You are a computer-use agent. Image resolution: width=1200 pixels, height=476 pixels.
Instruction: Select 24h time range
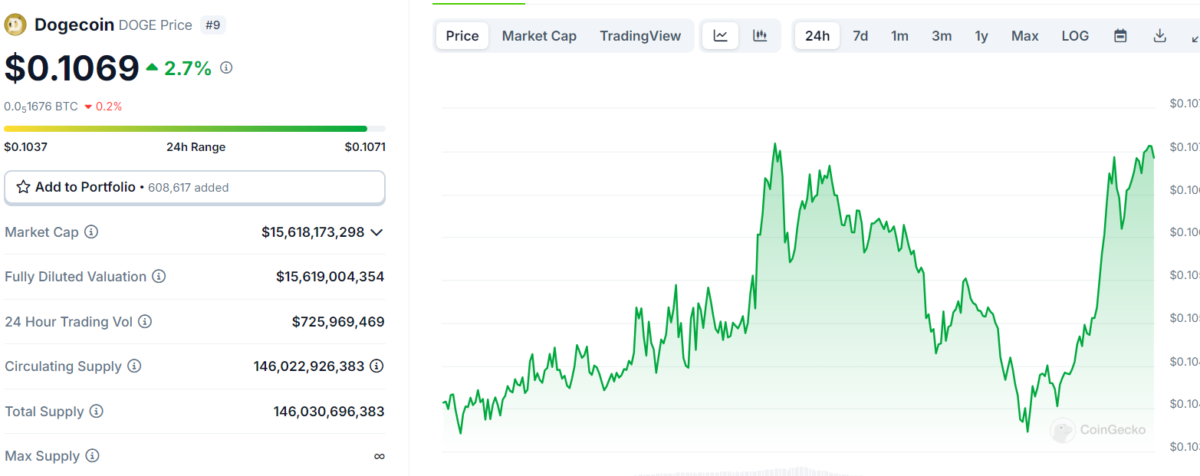[817, 36]
